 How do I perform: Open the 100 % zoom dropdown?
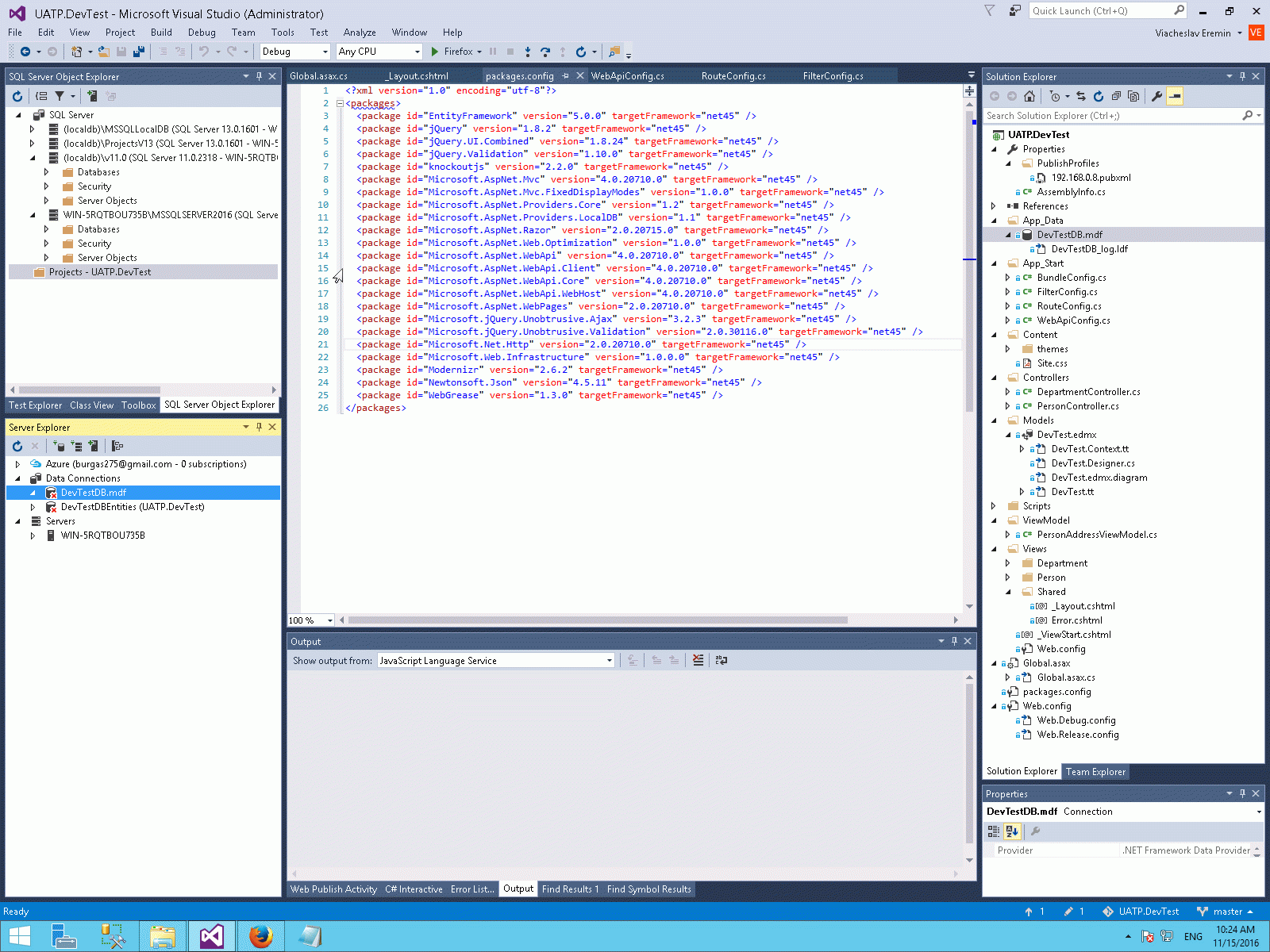tap(311, 620)
